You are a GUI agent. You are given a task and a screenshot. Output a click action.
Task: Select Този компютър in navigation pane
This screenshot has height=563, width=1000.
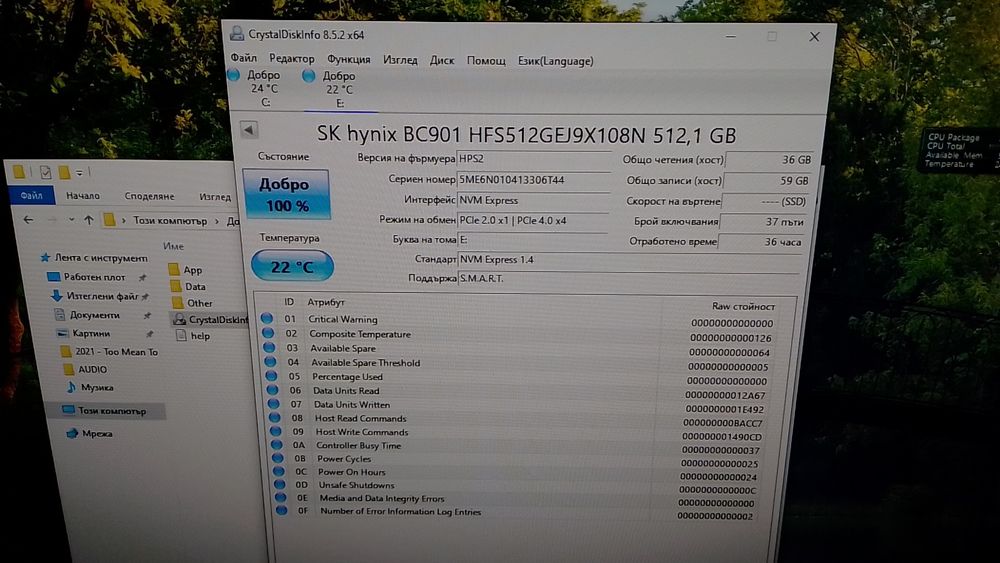tap(105, 411)
